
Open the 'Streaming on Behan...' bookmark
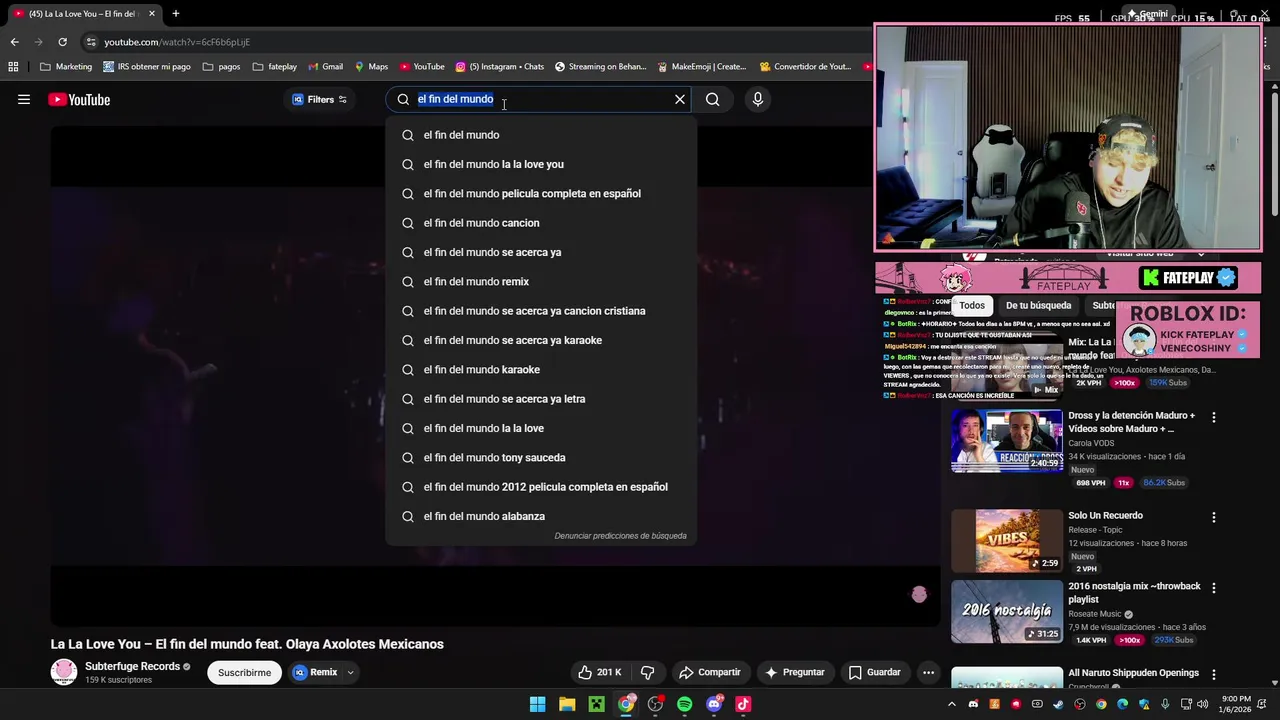(600, 67)
